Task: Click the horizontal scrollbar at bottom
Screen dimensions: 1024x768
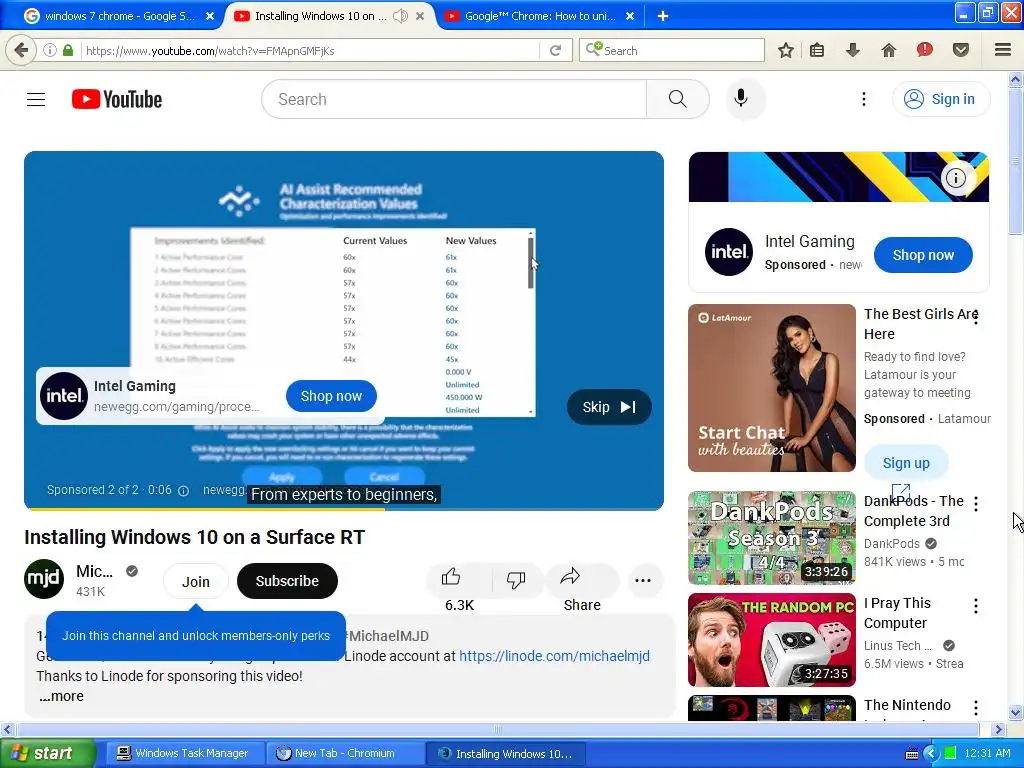Action: [x=498, y=729]
